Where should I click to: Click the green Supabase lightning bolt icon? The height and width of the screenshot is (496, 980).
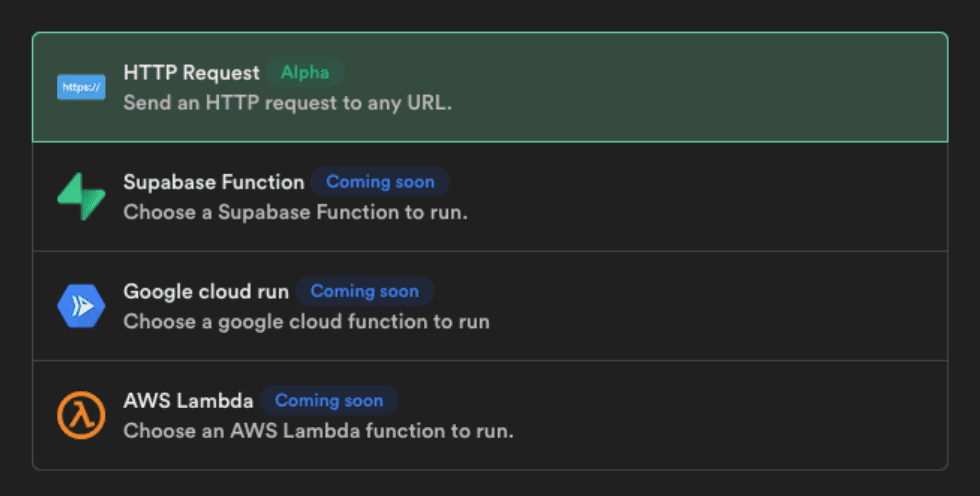coord(81,197)
